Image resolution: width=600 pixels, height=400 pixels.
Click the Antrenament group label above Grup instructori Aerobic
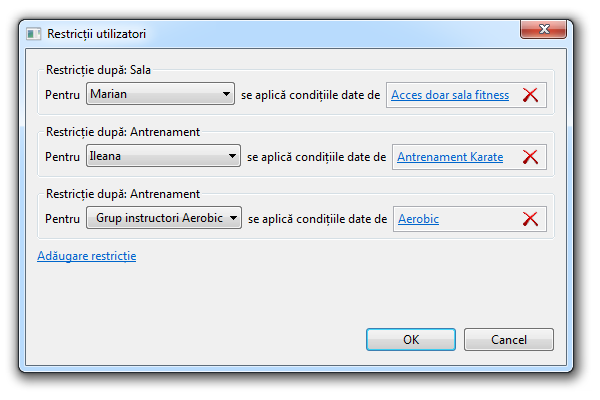coord(124,193)
